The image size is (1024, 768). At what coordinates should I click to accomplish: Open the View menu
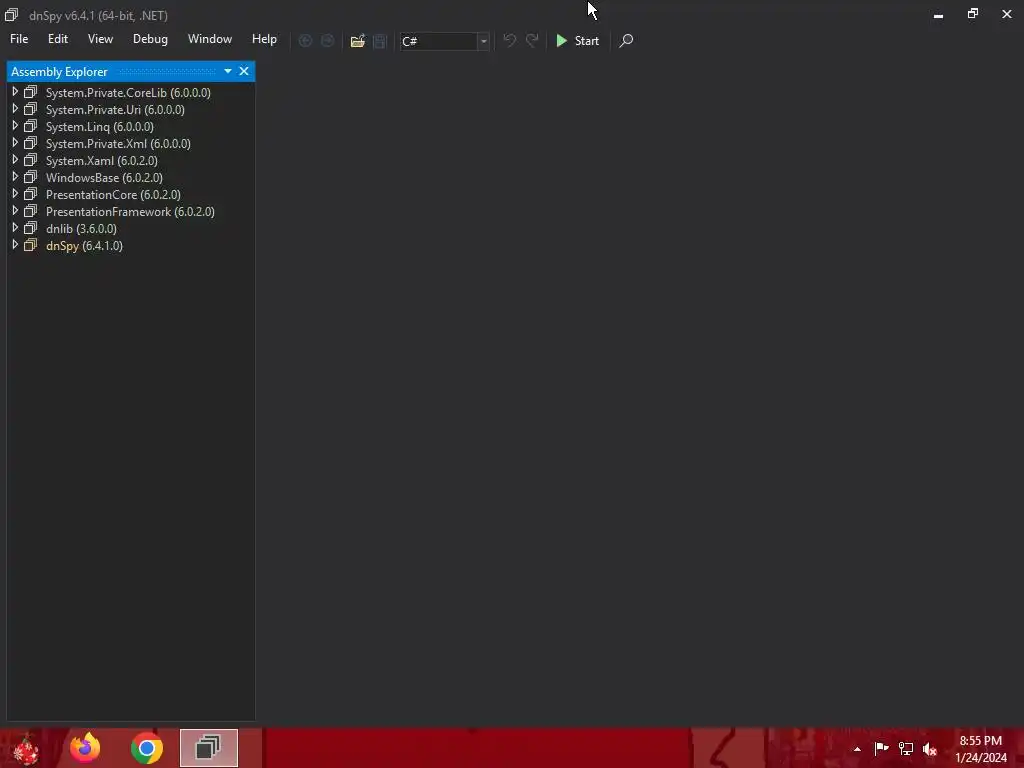click(x=100, y=39)
